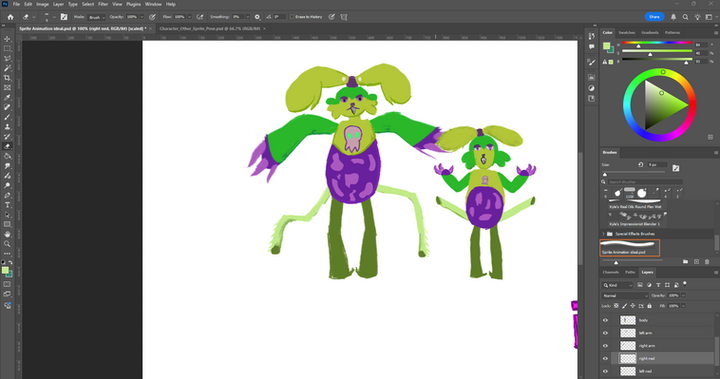Lock layer image pixels
This screenshot has width=720, height=379.
tap(624, 306)
